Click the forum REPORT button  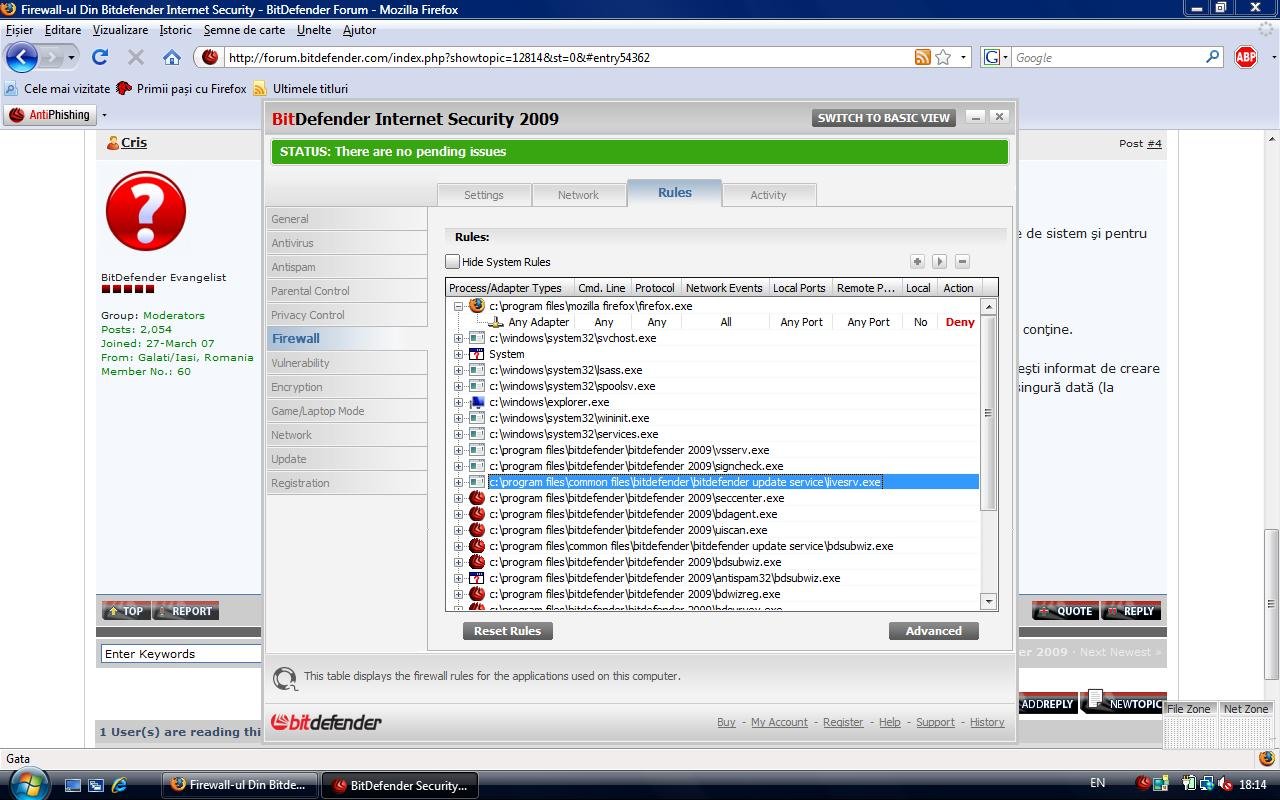(x=185, y=611)
